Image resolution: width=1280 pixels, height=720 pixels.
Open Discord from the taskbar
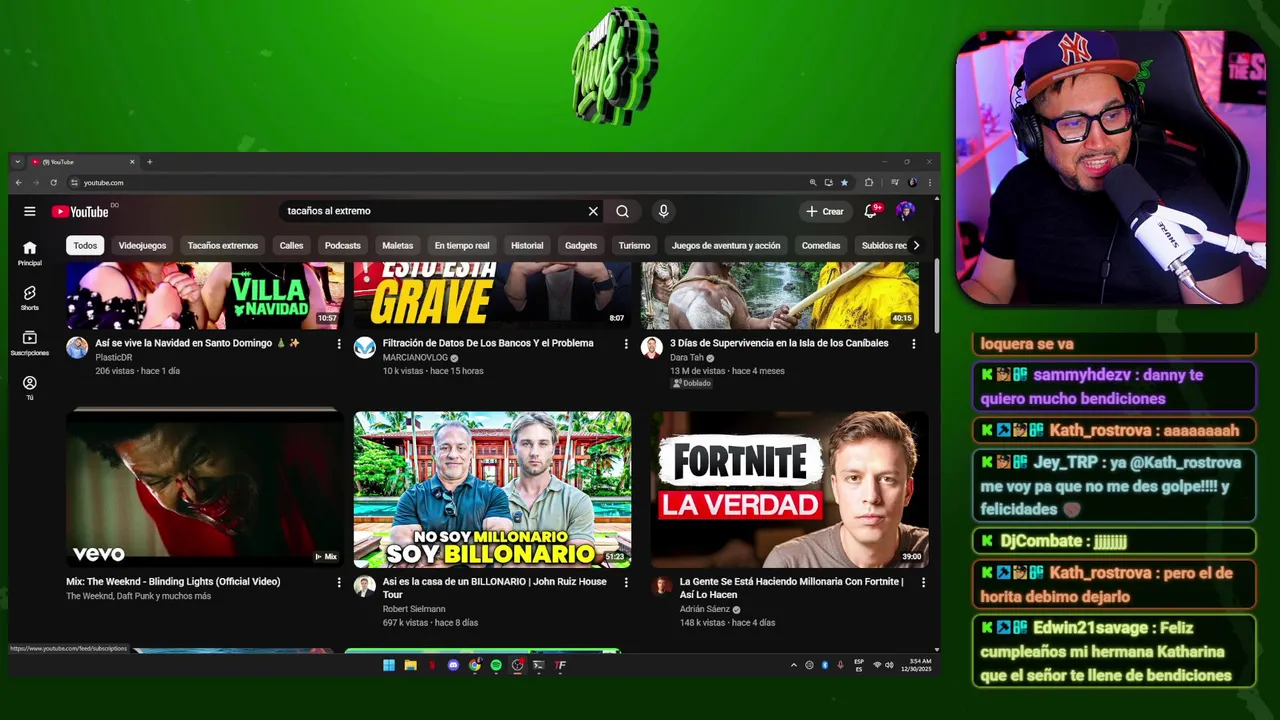tap(453, 665)
